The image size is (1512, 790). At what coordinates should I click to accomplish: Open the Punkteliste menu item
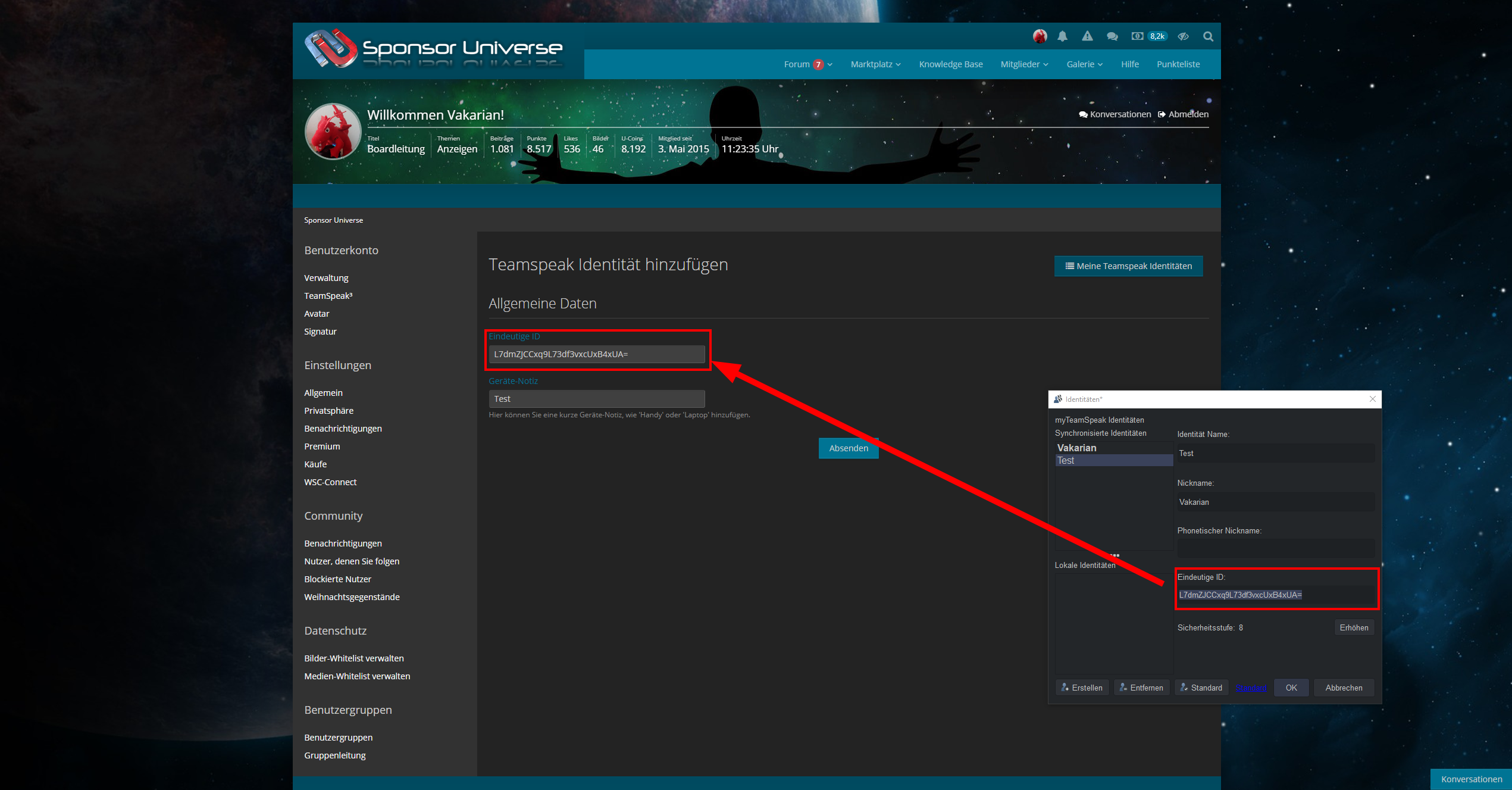tap(1178, 64)
